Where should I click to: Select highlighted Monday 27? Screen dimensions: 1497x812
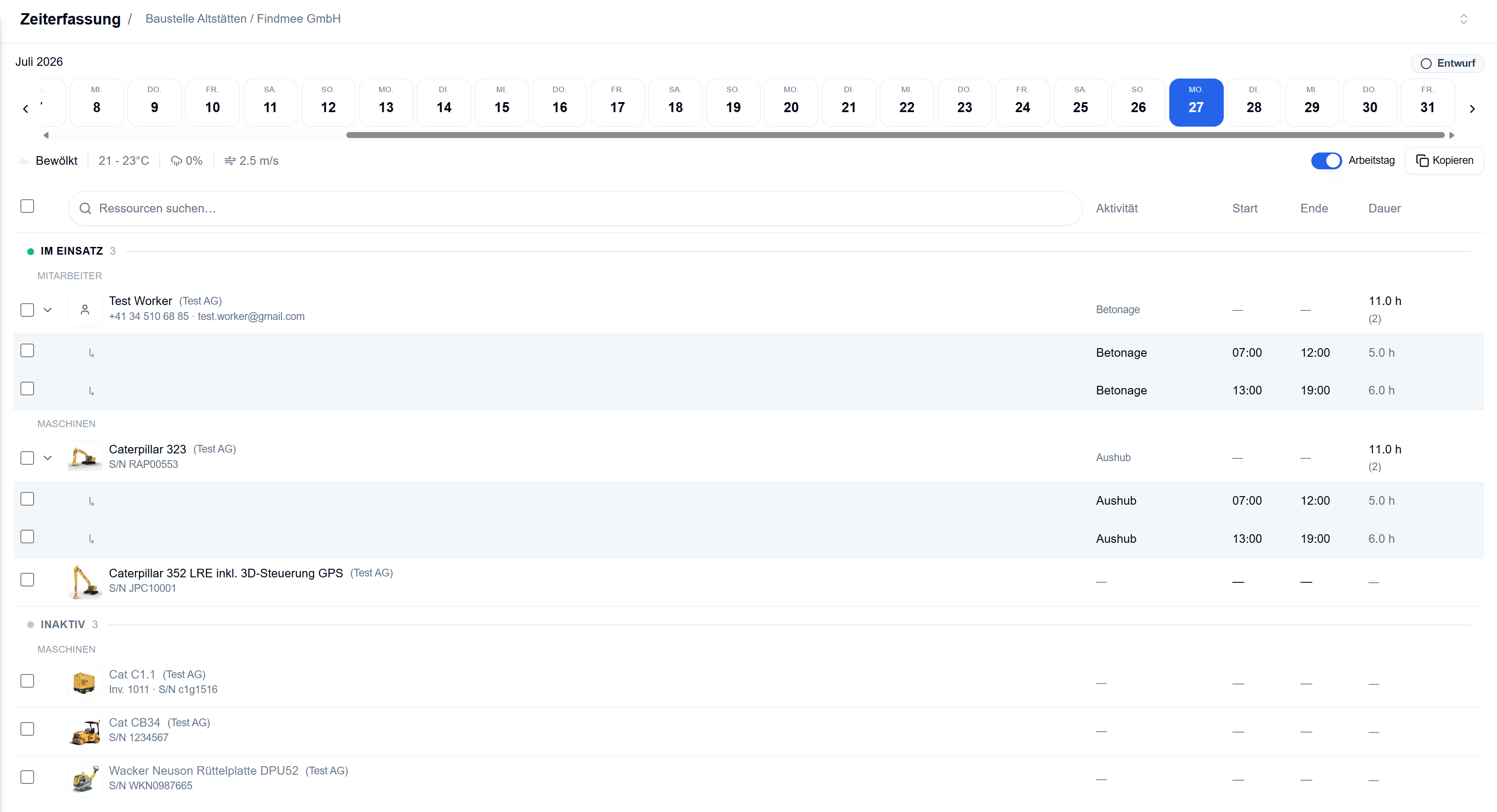point(1196,102)
